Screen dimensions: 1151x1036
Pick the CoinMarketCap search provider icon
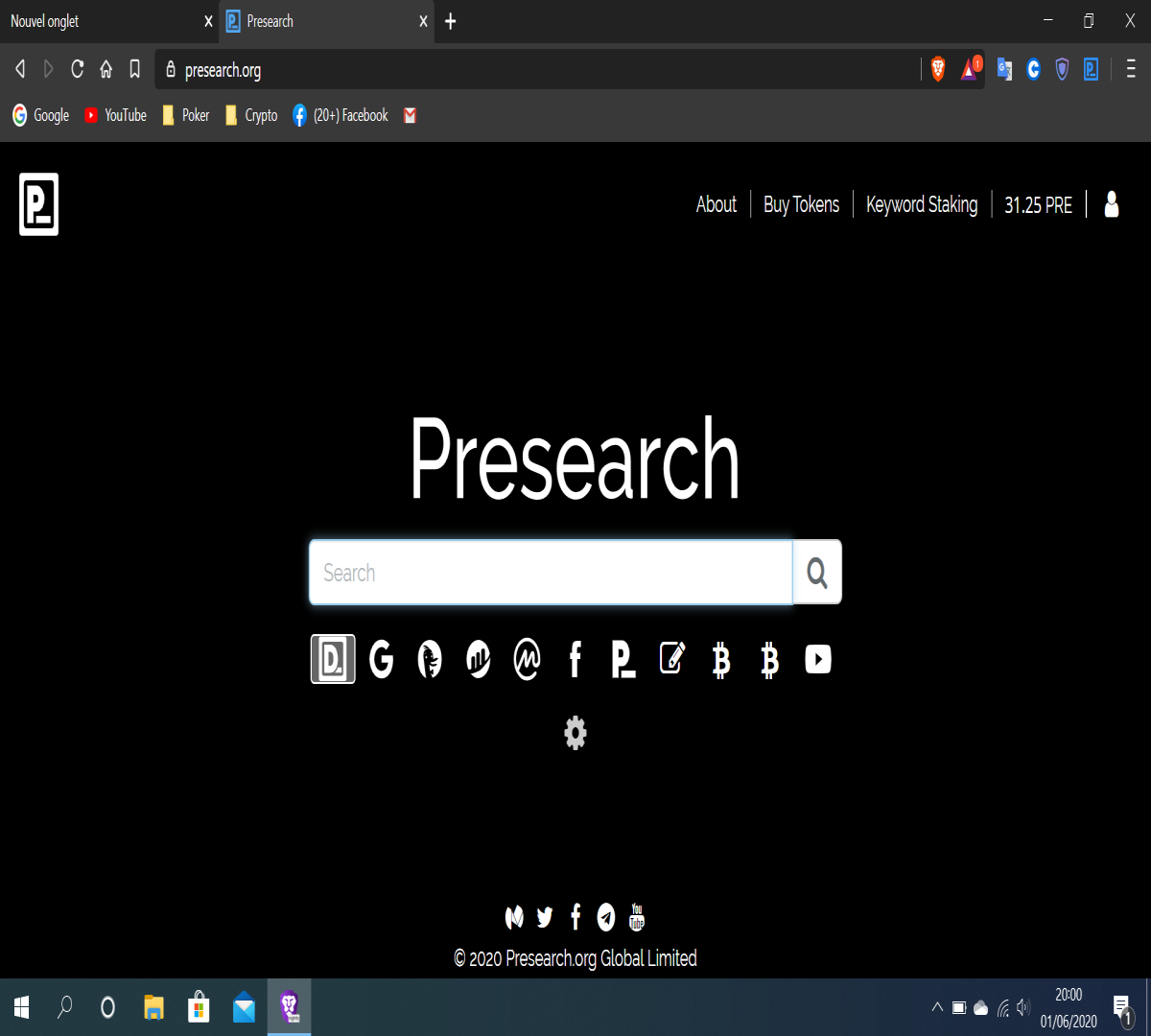click(527, 660)
